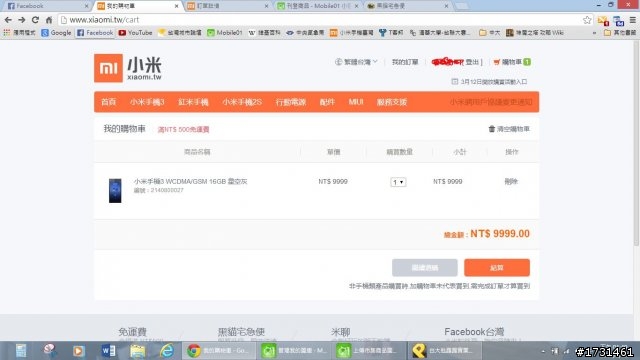The height and width of the screenshot is (360, 640).
Task: Reload the page with the refresh icon
Action: tap(35, 20)
